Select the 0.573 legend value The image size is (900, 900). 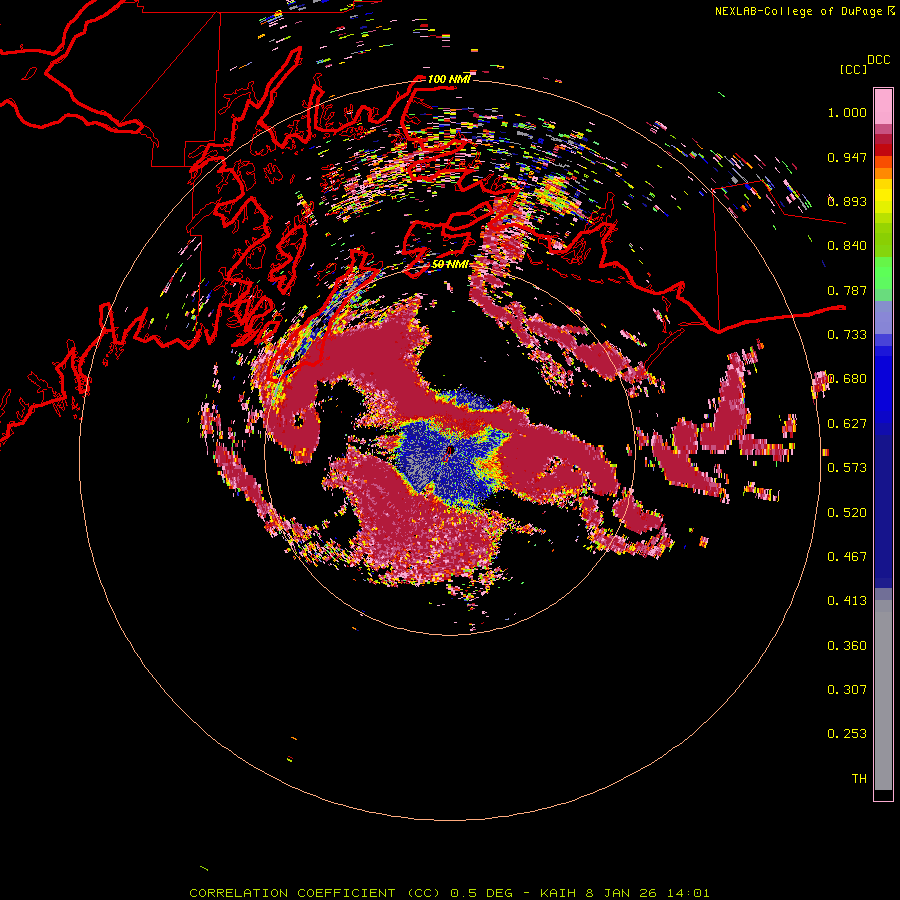[847, 468]
